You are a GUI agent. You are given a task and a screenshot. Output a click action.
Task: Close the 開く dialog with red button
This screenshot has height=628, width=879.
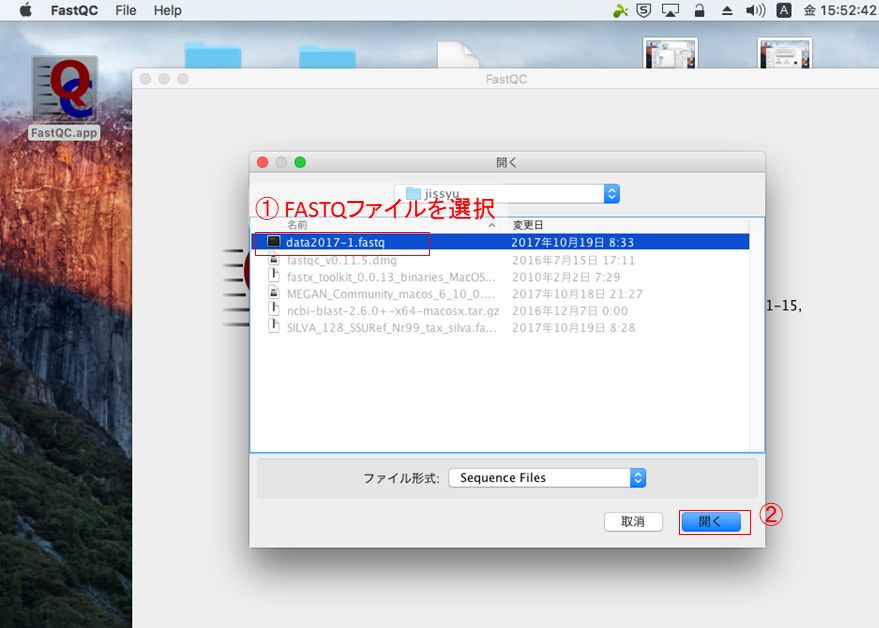point(262,162)
